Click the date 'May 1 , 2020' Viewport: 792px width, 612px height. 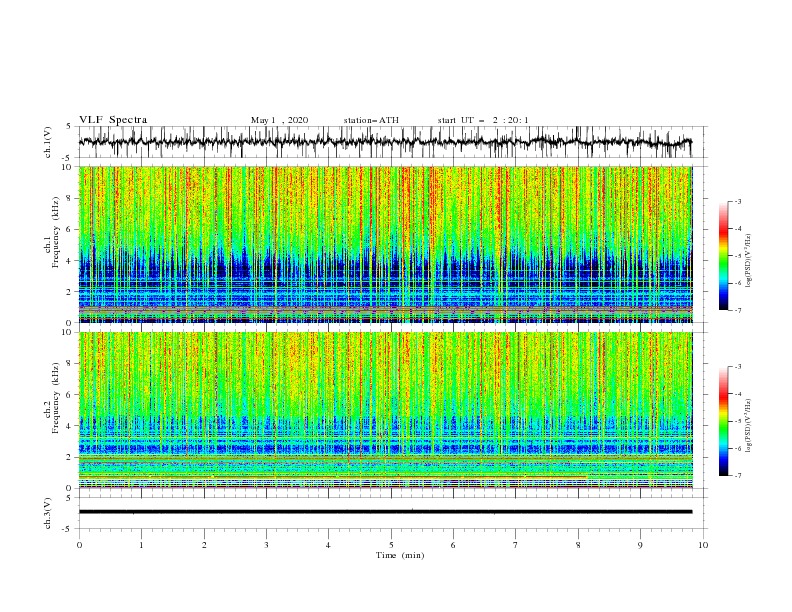click(279, 120)
